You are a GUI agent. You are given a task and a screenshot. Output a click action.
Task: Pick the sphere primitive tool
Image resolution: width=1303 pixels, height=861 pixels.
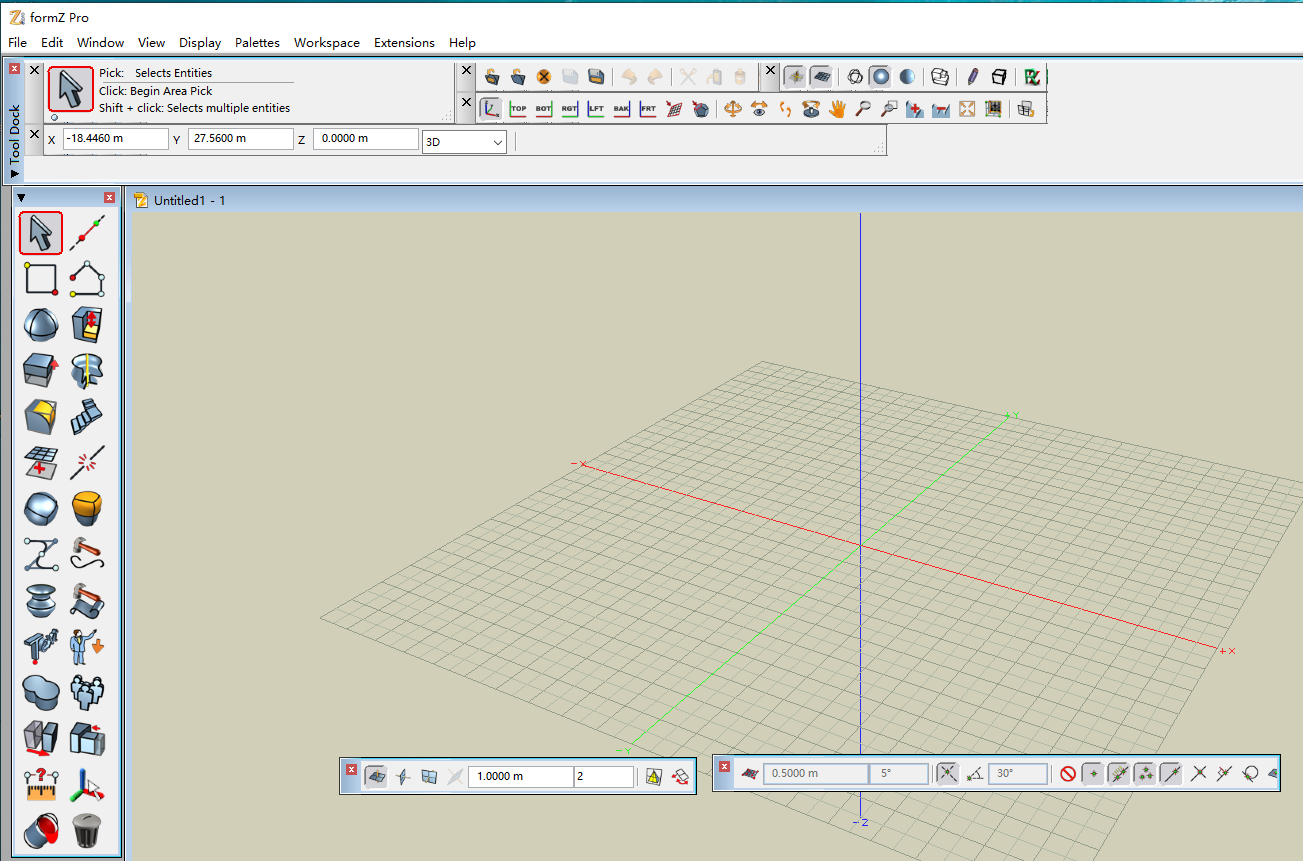pyautogui.click(x=40, y=325)
